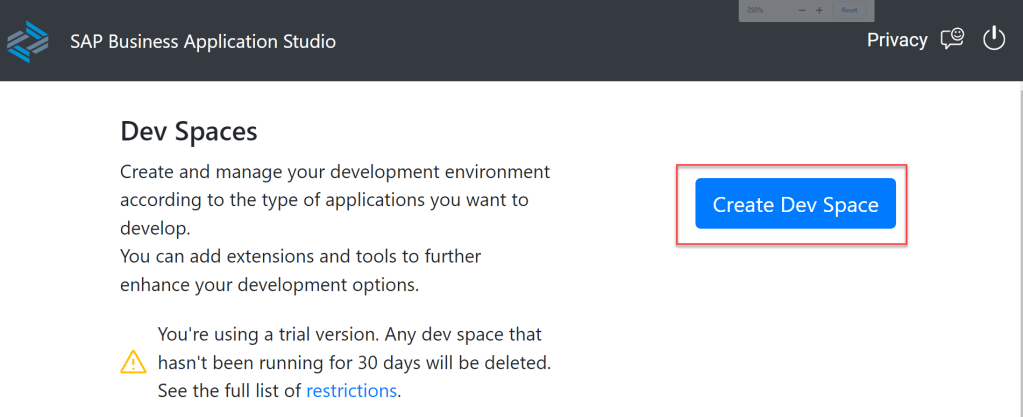
Task: Zoom in with the plus icon
Action: (x=819, y=10)
